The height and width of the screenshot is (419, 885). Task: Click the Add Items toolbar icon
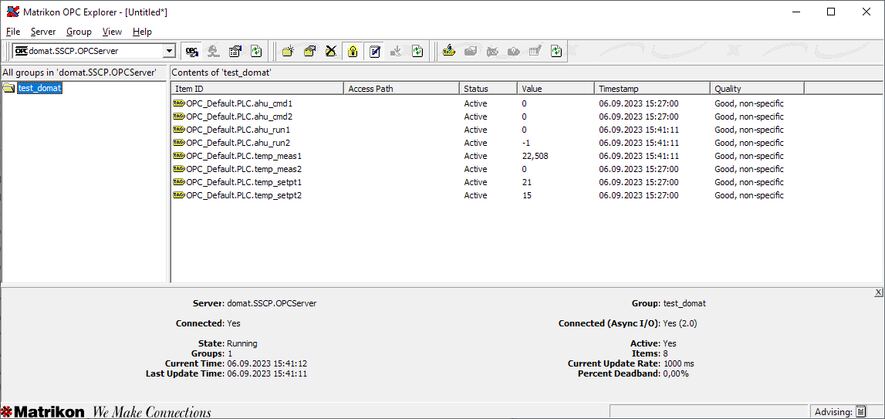coord(446,51)
